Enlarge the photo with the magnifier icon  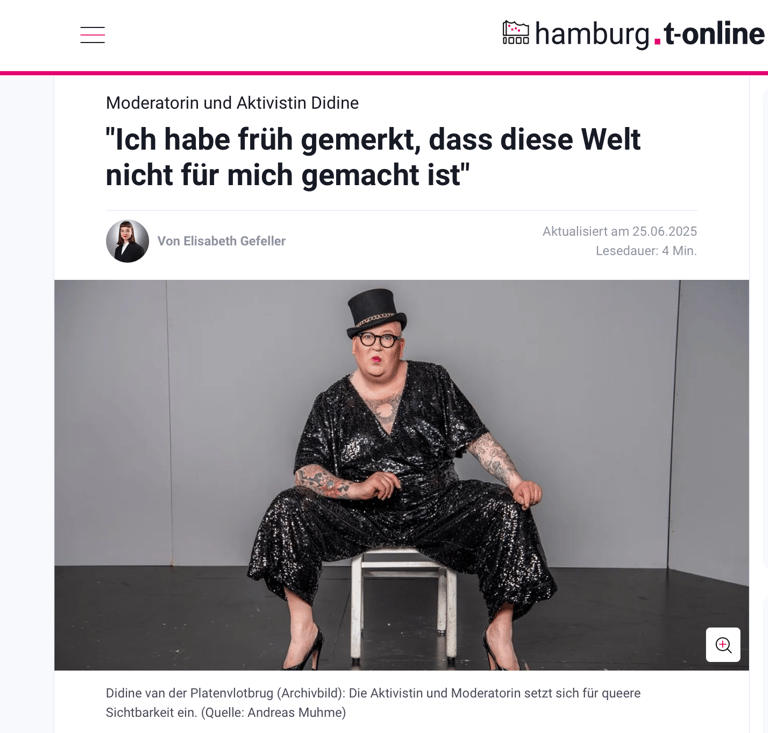click(723, 644)
